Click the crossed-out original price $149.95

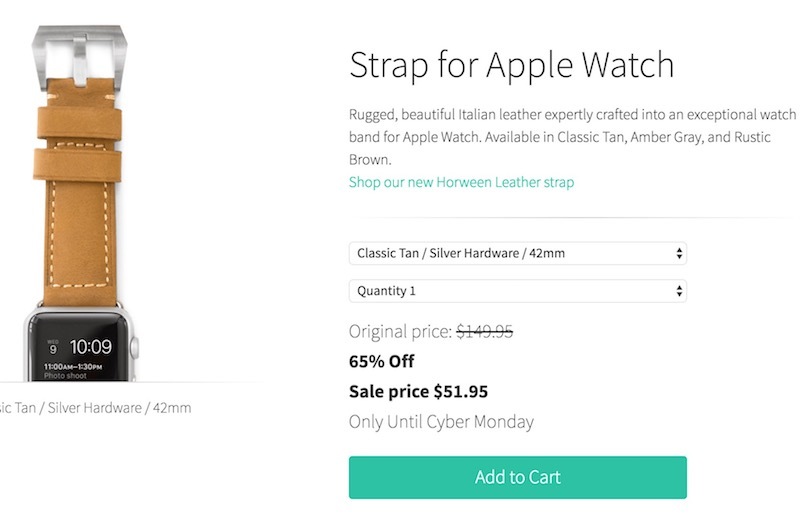(x=485, y=332)
